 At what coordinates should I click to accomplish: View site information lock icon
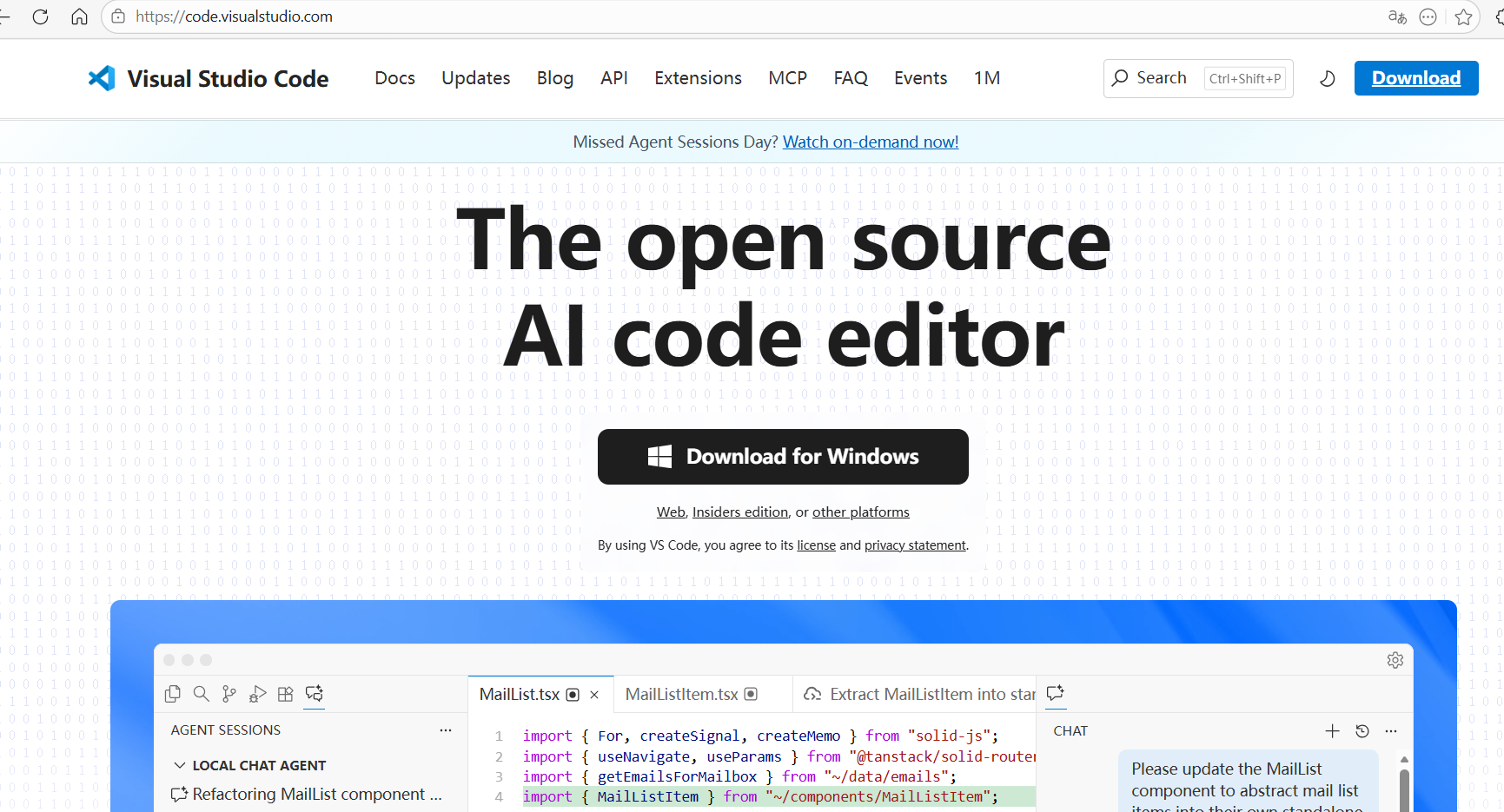coord(118,17)
